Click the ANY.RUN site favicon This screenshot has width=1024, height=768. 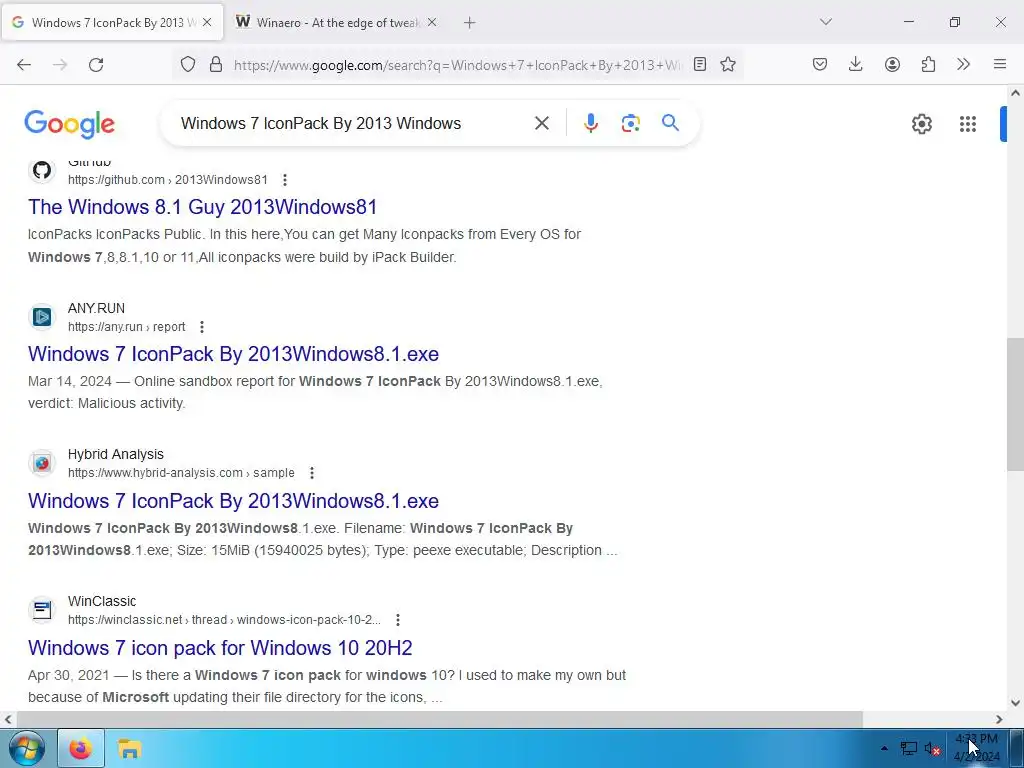pos(42,317)
